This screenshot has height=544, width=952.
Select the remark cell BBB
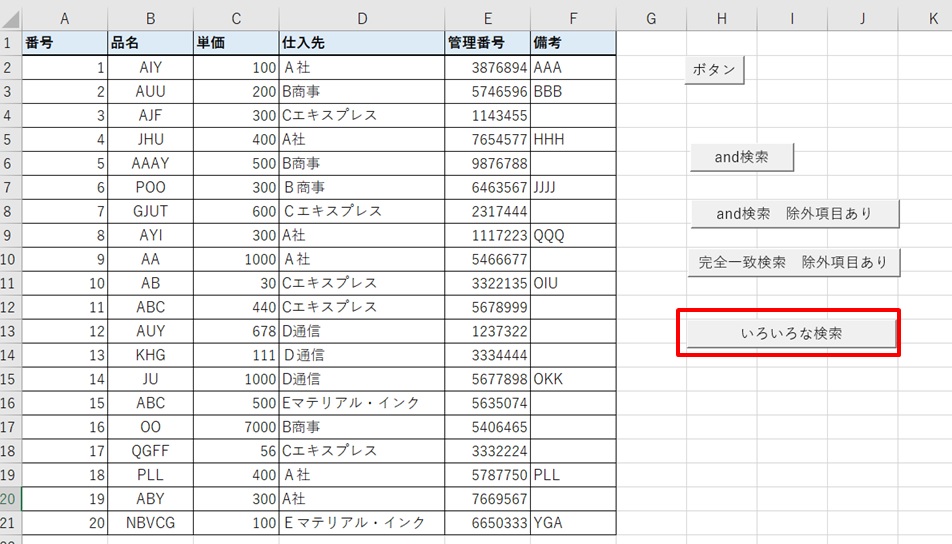(573, 92)
